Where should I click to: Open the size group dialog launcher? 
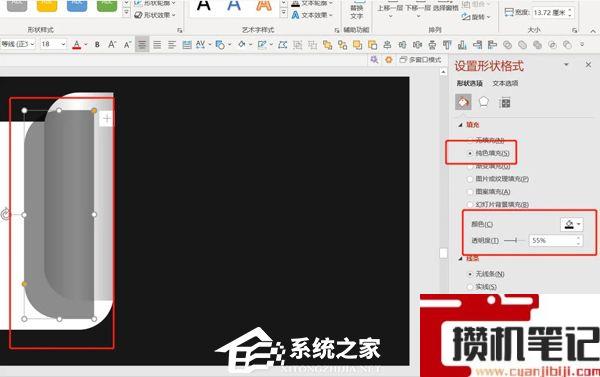[574, 30]
